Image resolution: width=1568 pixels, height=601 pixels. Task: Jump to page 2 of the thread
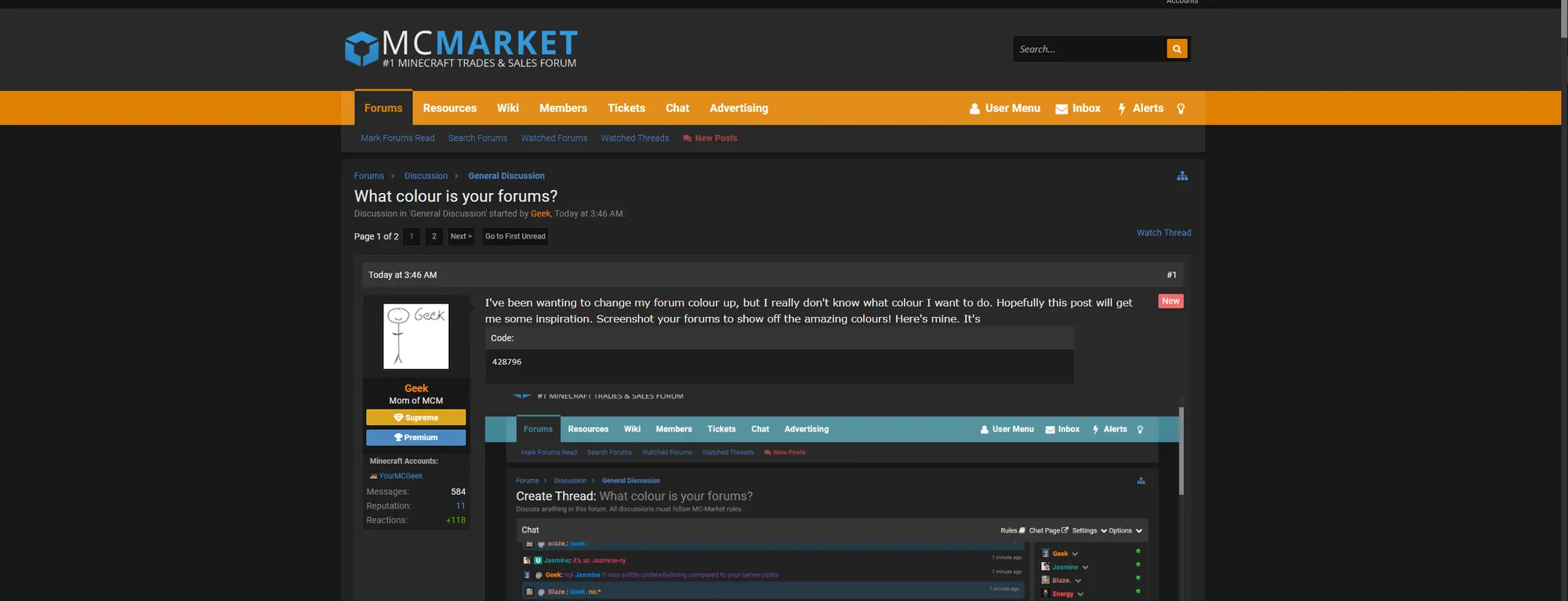point(434,236)
